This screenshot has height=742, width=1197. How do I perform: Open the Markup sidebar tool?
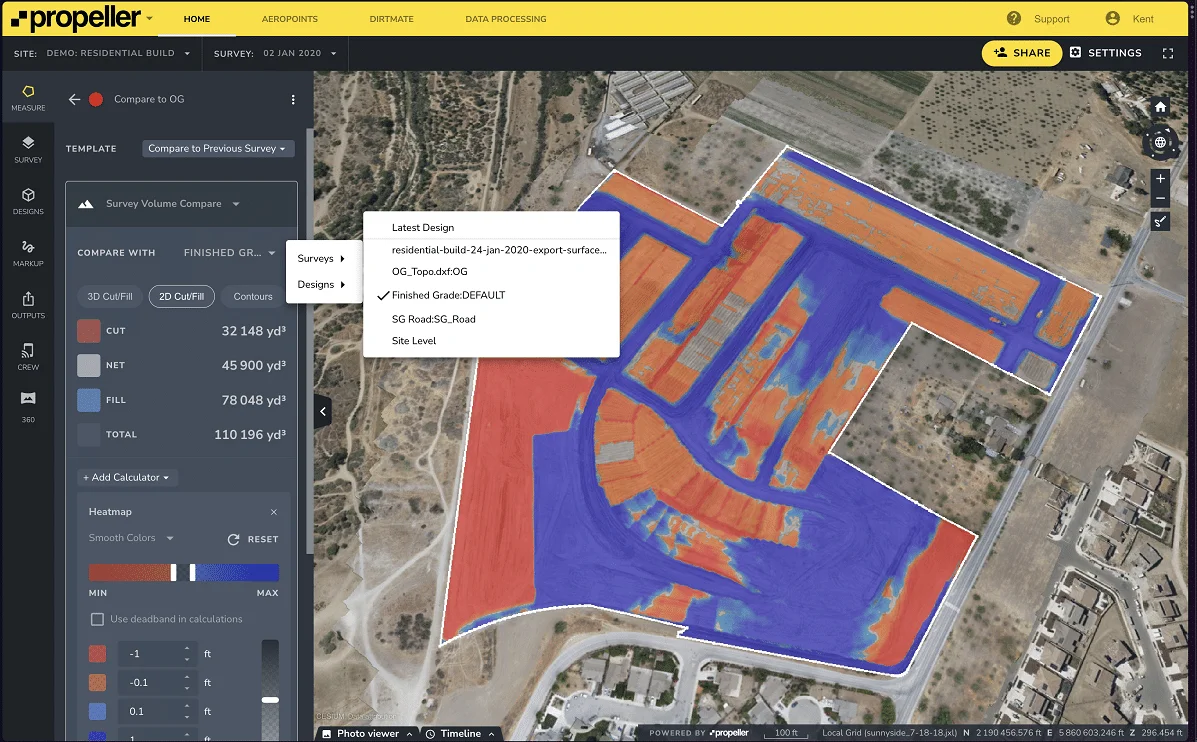[28, 252]
